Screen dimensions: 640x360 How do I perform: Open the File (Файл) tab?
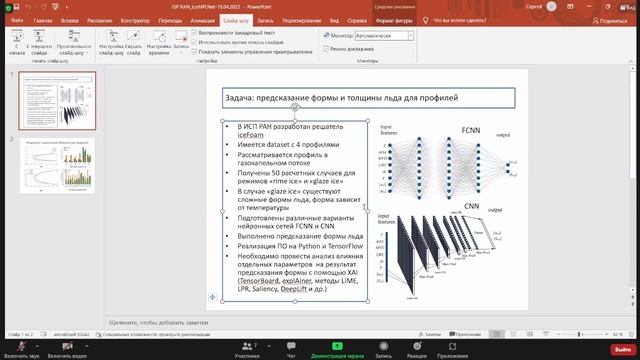coord(17,20)
